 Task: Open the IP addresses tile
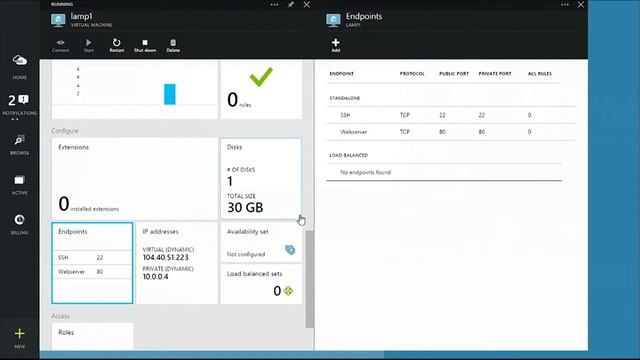(177, 263)
